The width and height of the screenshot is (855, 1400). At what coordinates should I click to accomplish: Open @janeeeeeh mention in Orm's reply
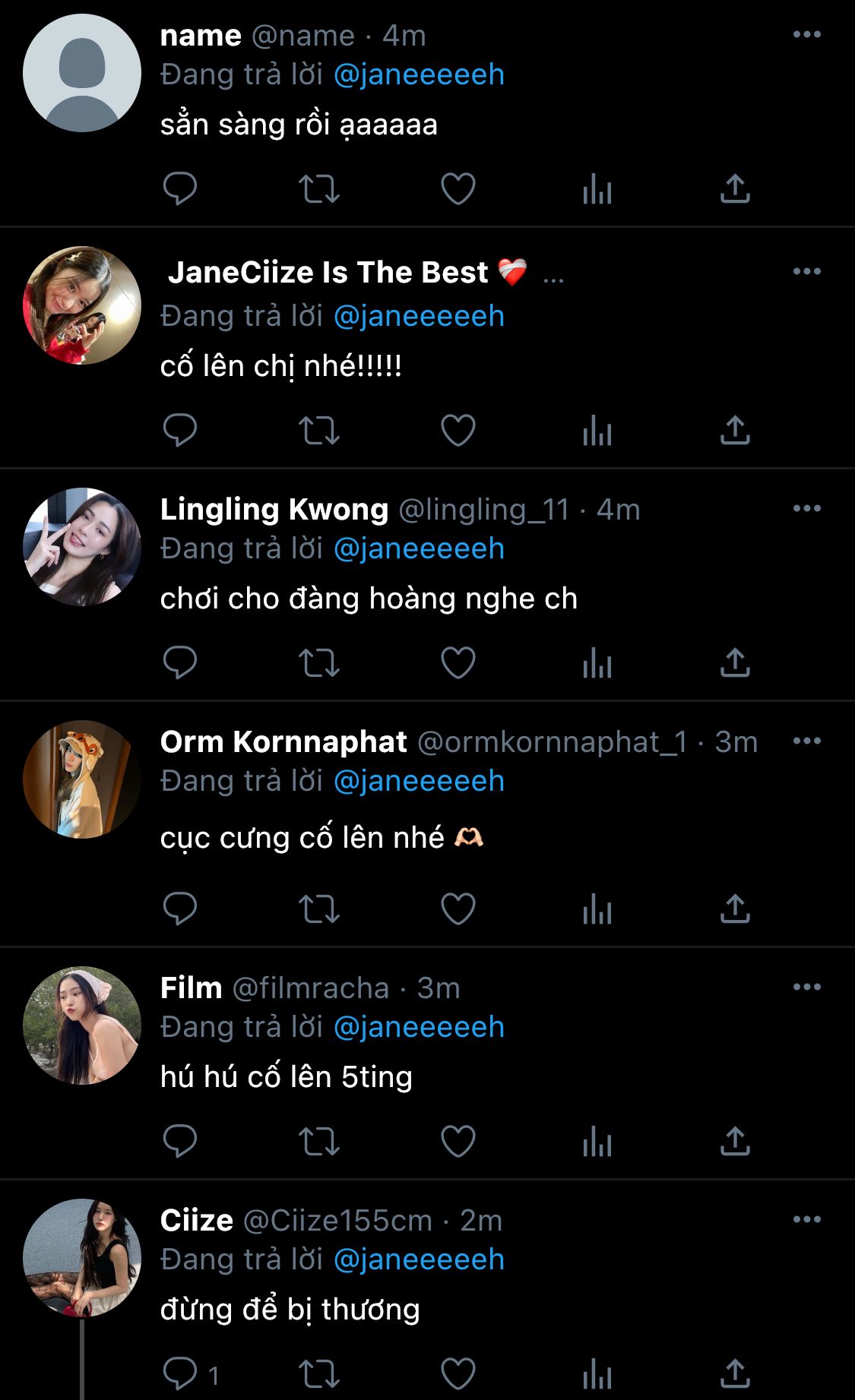pos(419,781)
